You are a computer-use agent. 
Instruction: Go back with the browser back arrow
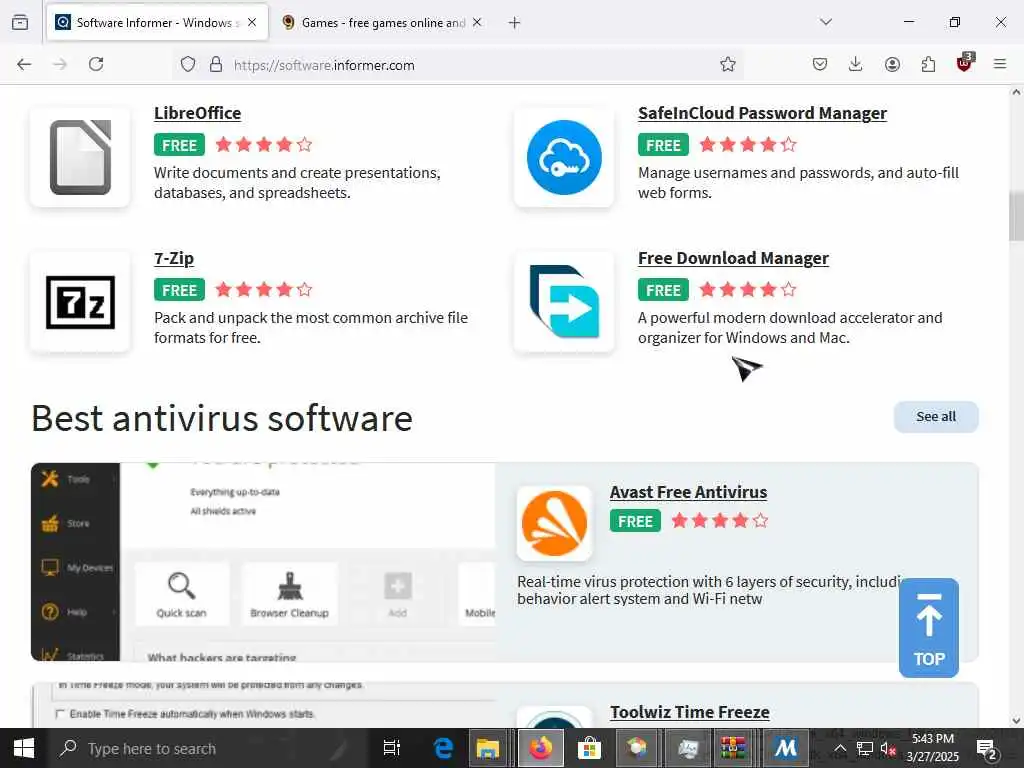(x=24, y=64)
